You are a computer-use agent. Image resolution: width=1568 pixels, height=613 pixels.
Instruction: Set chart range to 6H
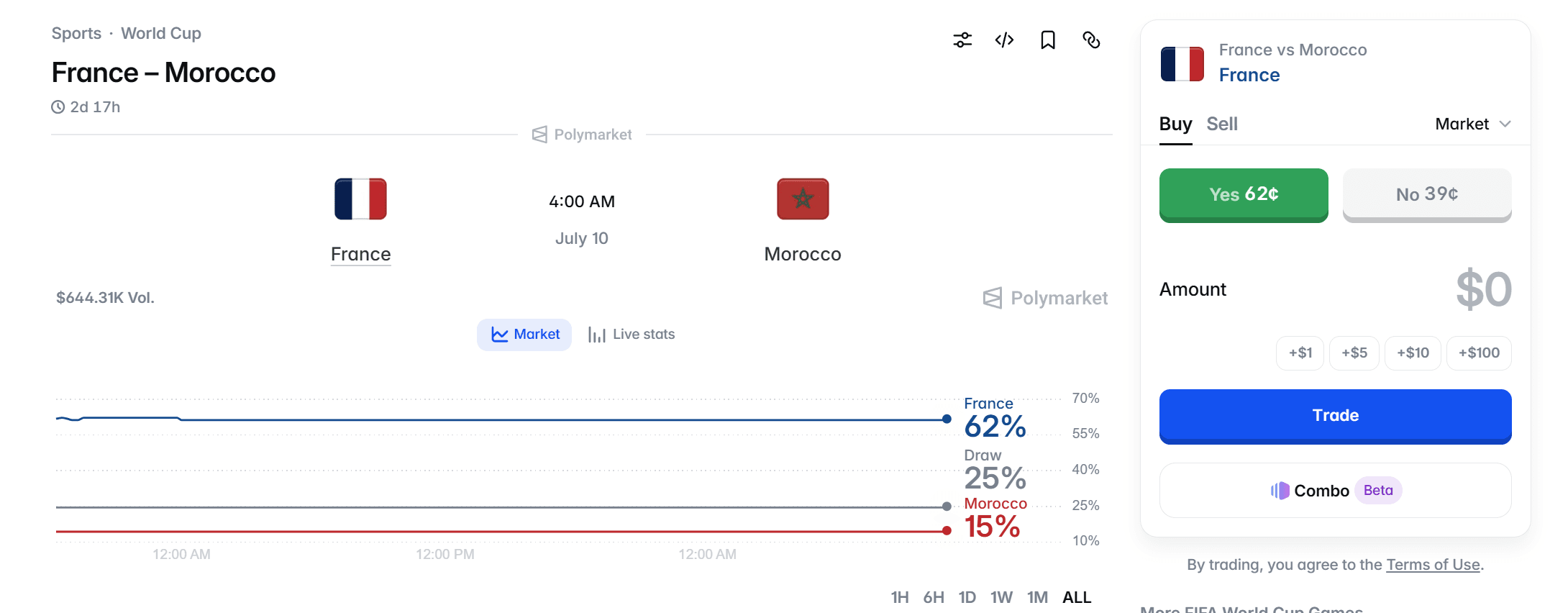tap(934, 597)
